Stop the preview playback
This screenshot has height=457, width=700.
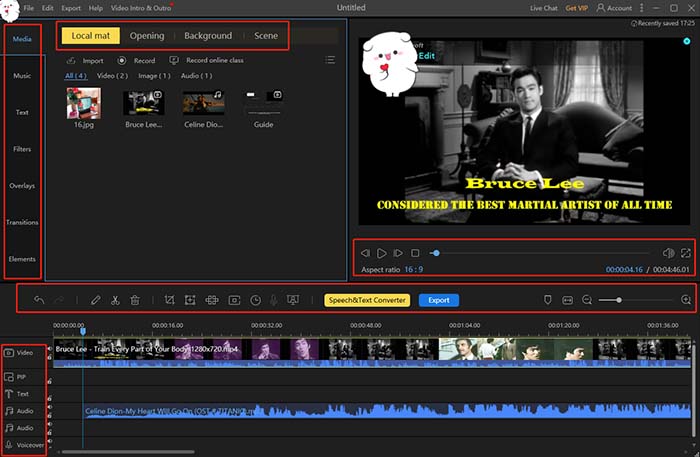coord(415,253)
